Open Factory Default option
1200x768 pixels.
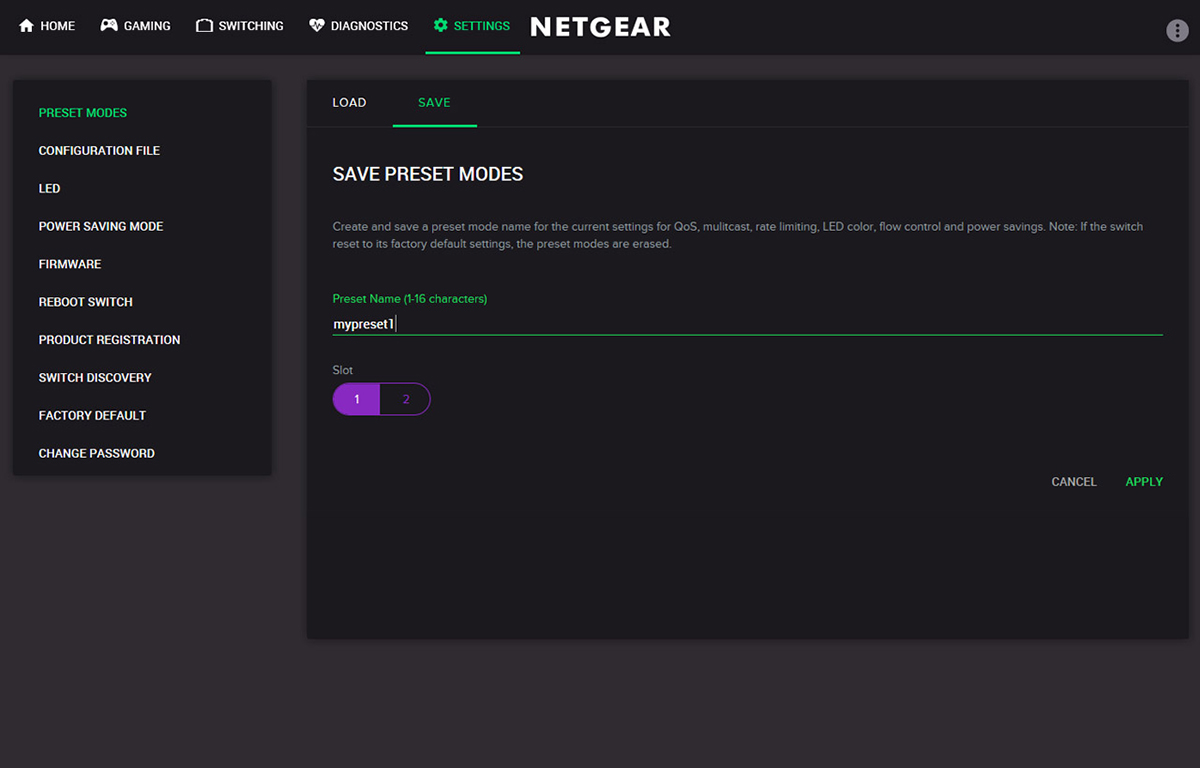[x=92, y=416]
